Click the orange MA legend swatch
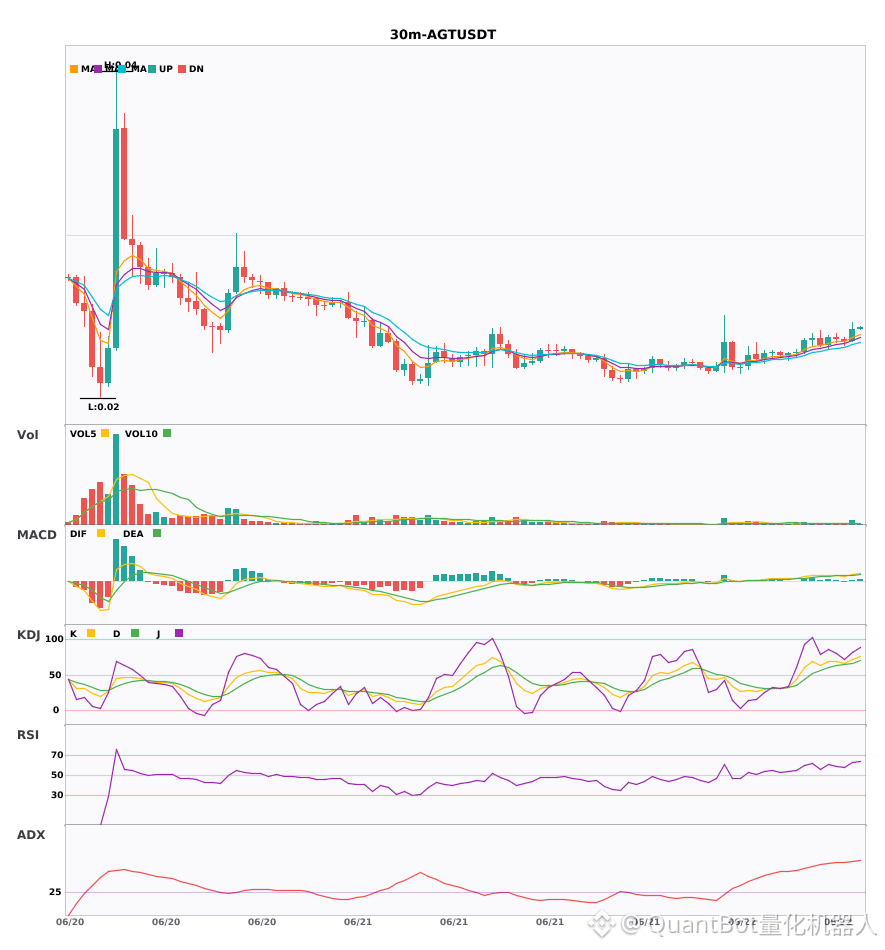Screen dimensions: 885x950 (x=74, y=69)
